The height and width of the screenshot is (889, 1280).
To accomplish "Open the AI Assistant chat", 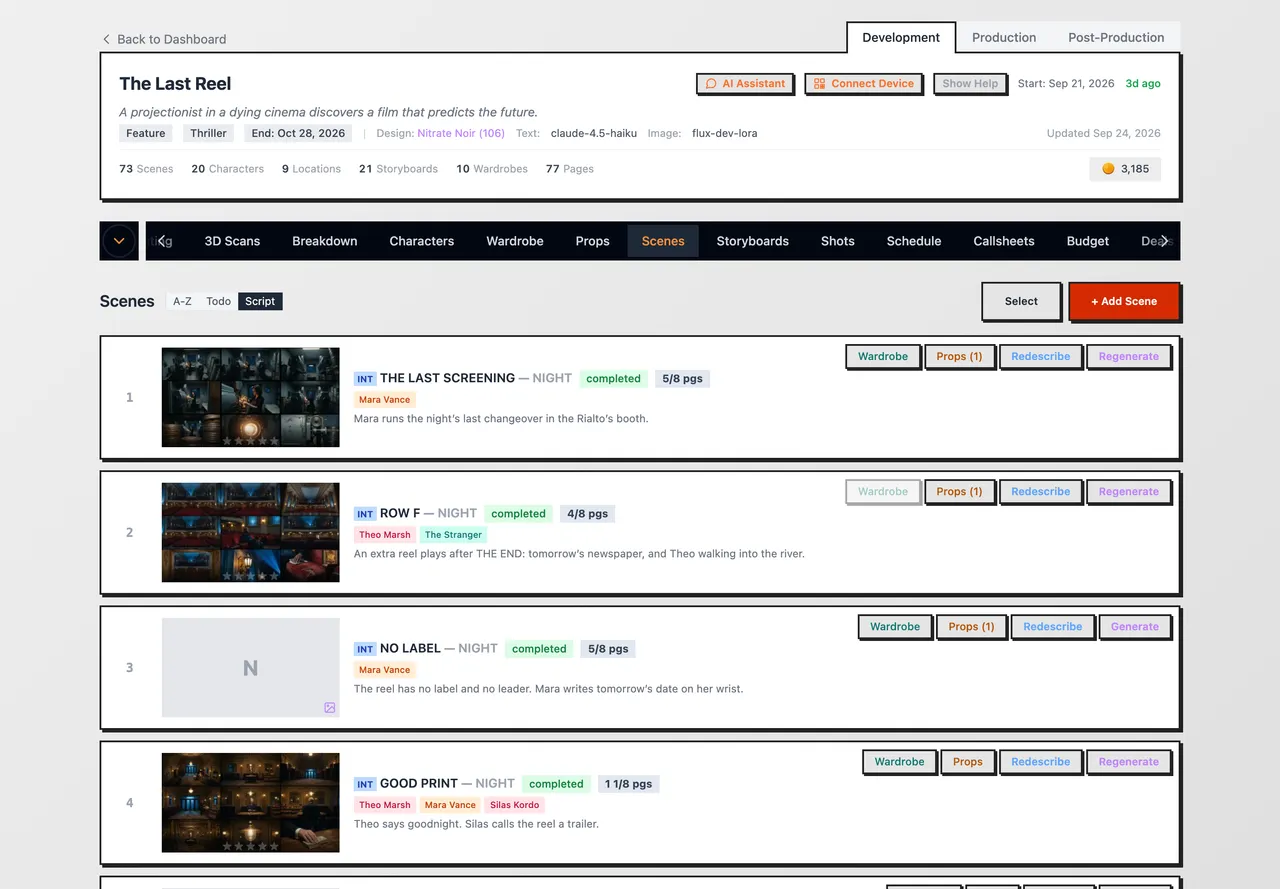I will [x=745, y=84].
